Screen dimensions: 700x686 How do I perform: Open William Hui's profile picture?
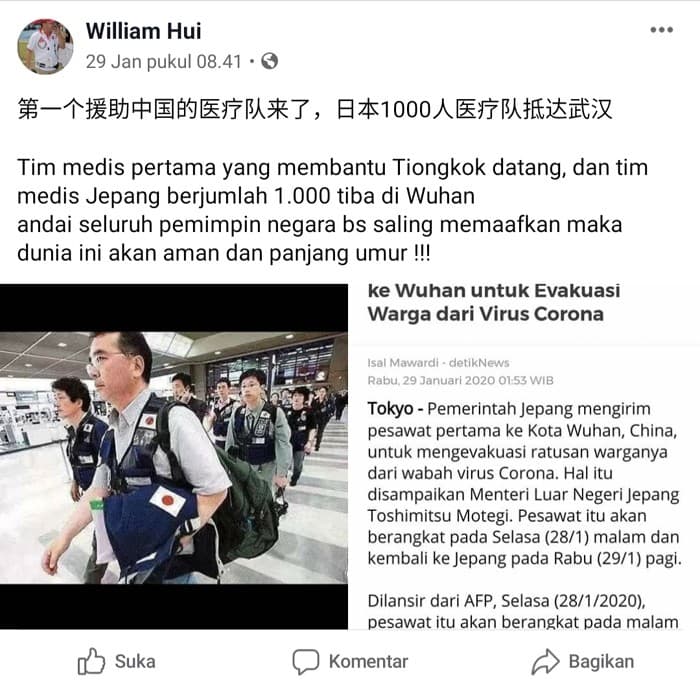(45, 46)
